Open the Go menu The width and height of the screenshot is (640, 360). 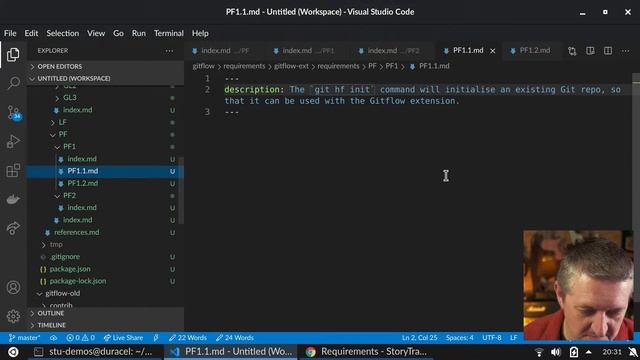[x=118, y=33]
